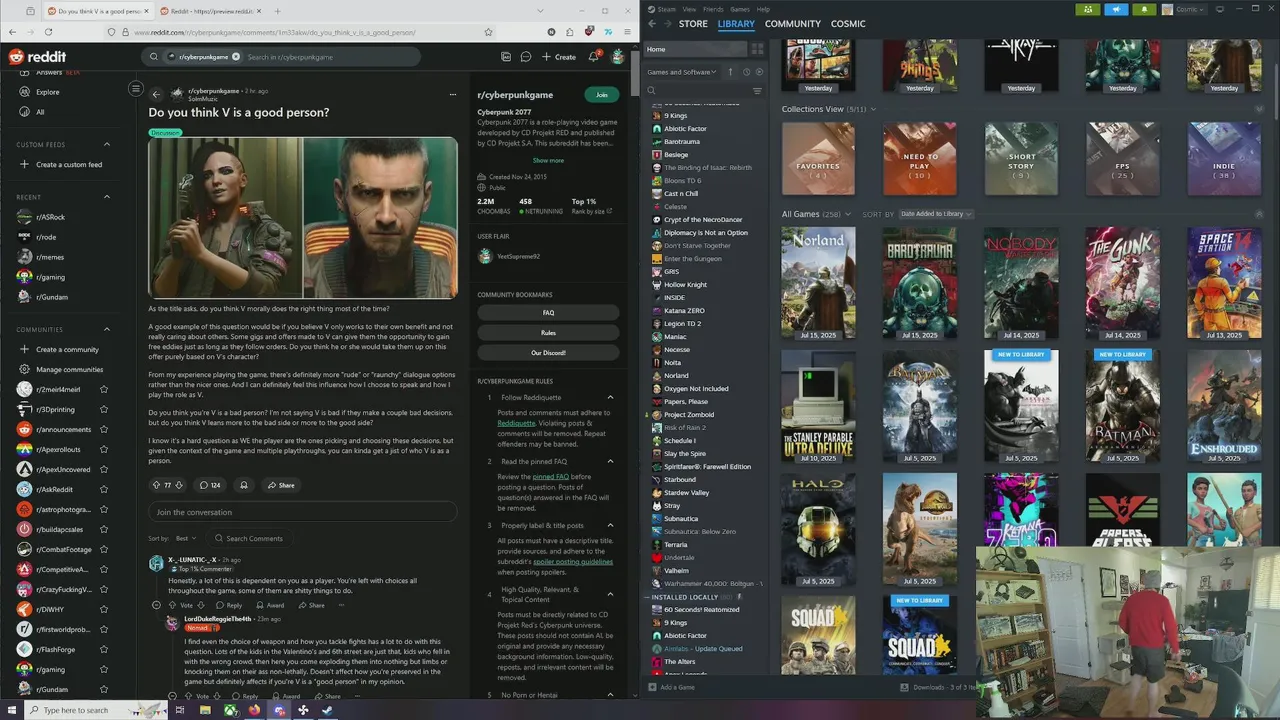
Task: Open Games and Software filter dropdown in Steam
Action: (x=683, y=72)
